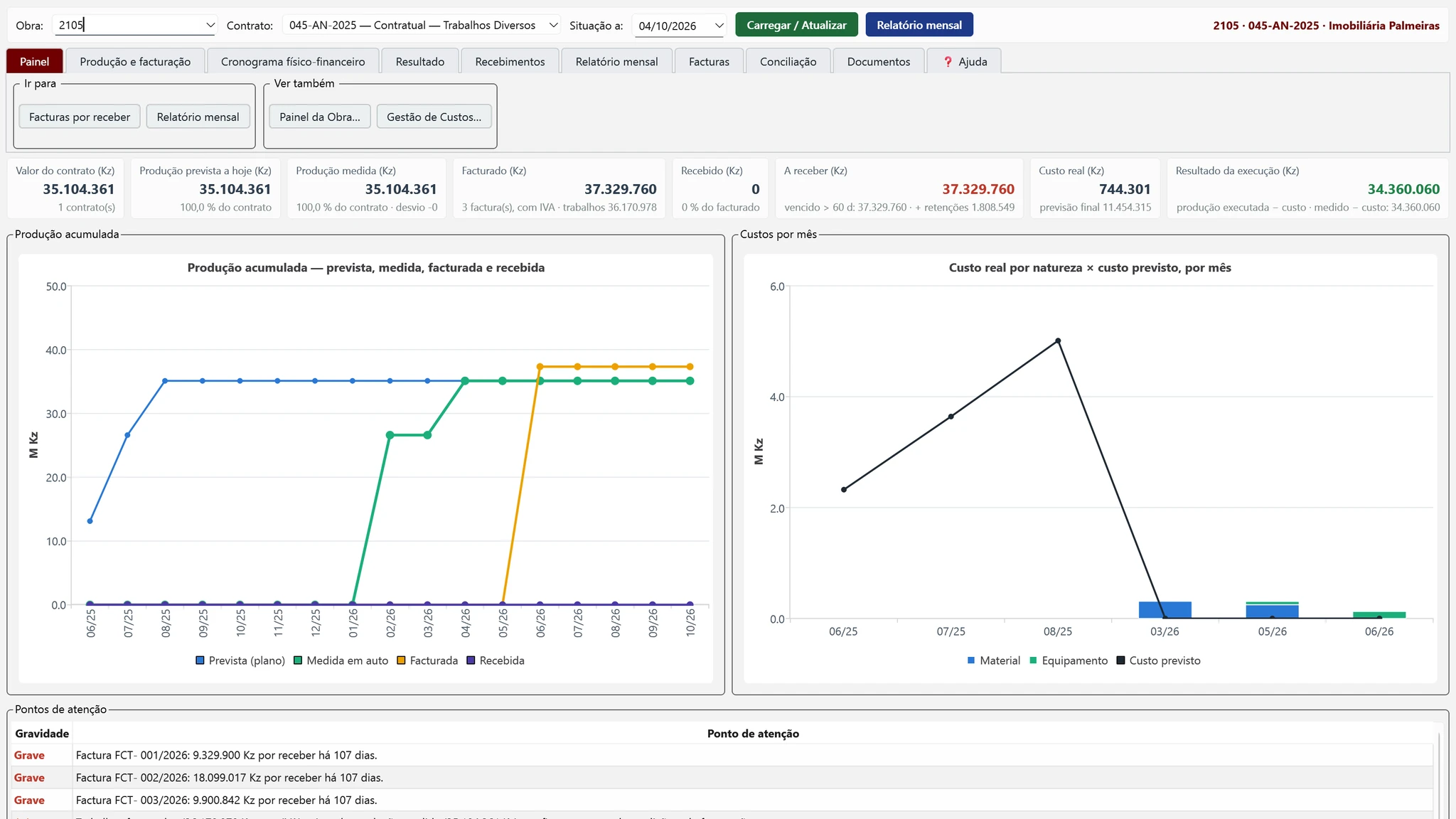Open the Recebimentos tab
Viewport: 1456px width, 819px height.
[510, 62]
